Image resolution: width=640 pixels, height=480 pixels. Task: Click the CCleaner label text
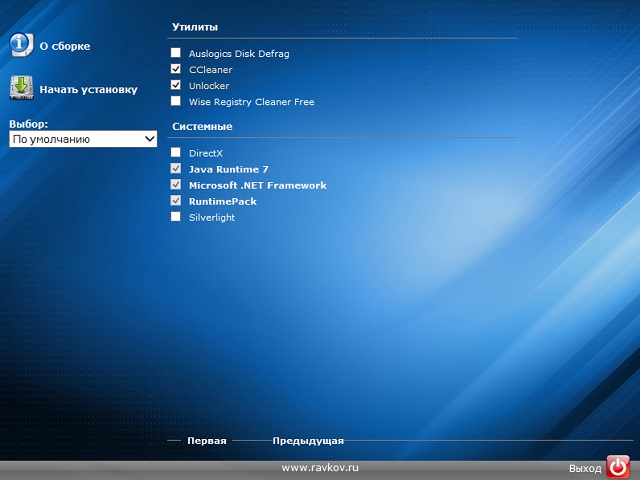(x=211, y=70)
